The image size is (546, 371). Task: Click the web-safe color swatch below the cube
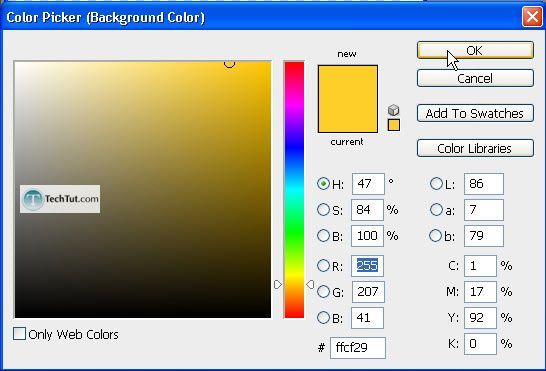pyautogui.click(x=394, y=125)
